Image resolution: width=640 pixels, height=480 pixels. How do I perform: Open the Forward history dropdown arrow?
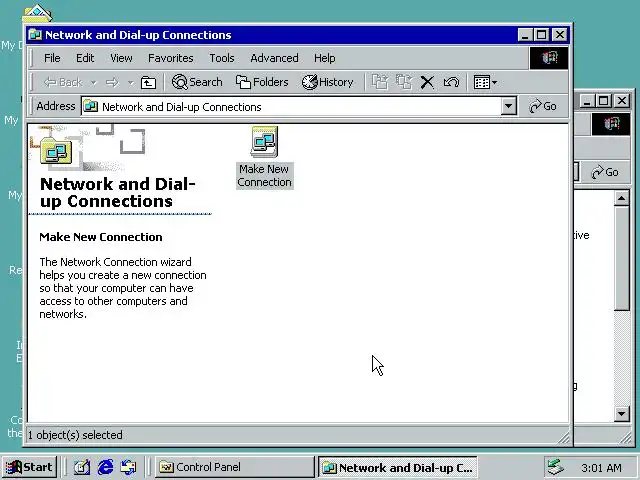130,83
